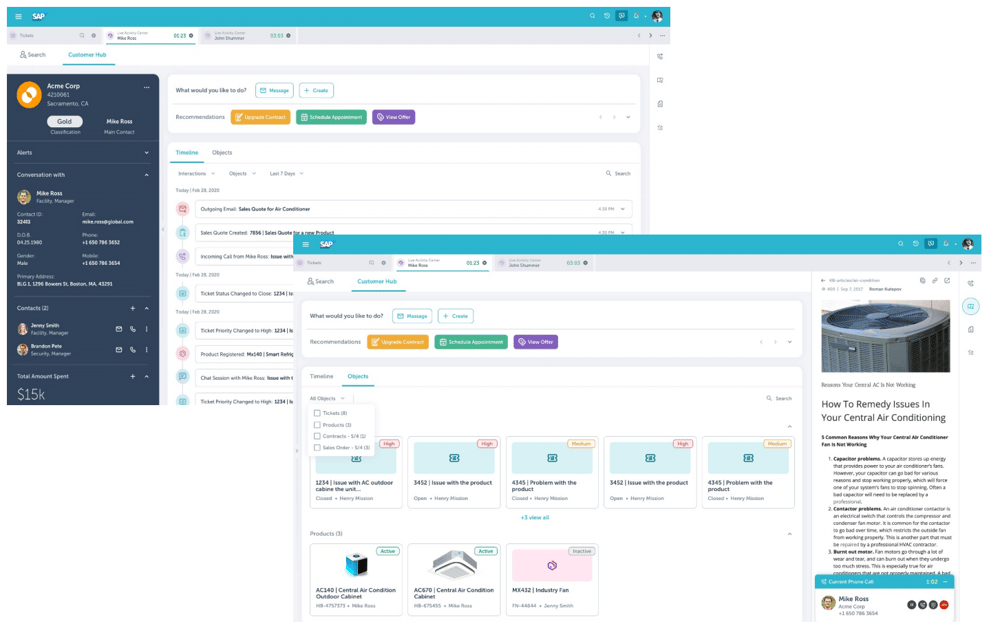Switch to Timeline tab in front window

pyautogui.click(x=321, y=376)
